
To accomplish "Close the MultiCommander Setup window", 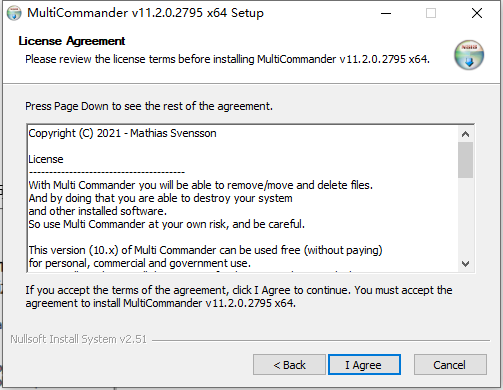I will [477, 13].
